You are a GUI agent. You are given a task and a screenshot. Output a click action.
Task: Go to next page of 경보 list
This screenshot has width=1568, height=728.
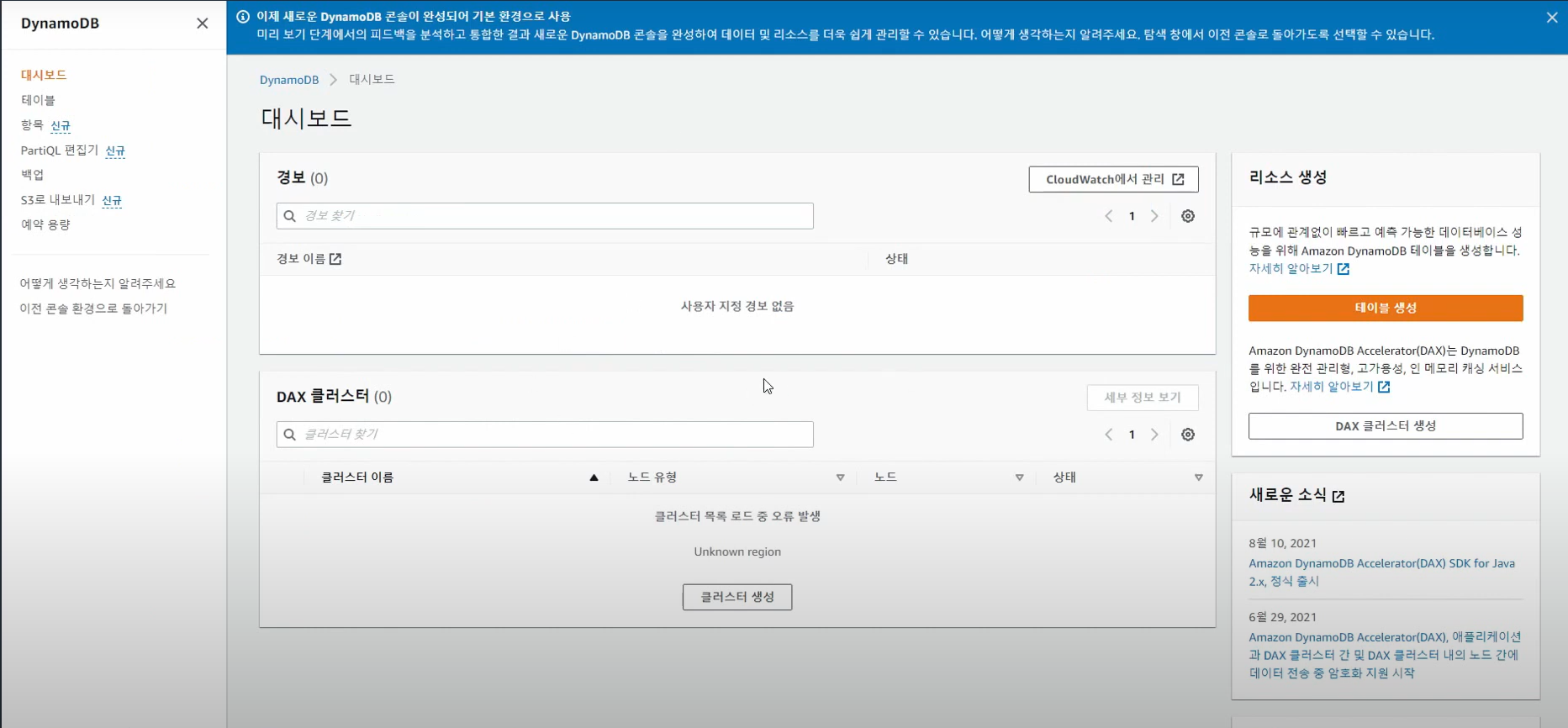click(x=1154, y=216)
